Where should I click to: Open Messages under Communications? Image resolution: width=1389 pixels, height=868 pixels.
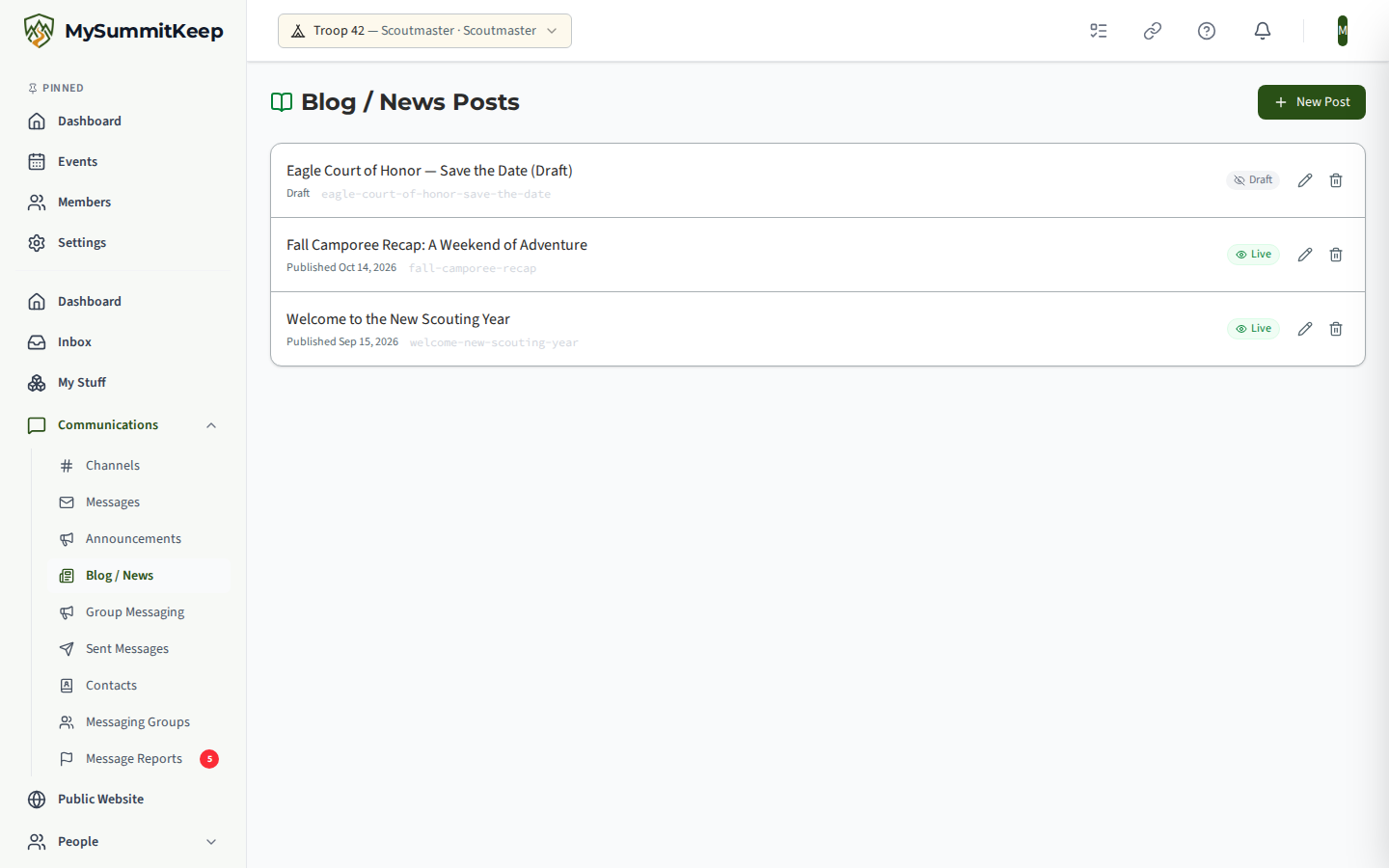(x=139, y=502)
